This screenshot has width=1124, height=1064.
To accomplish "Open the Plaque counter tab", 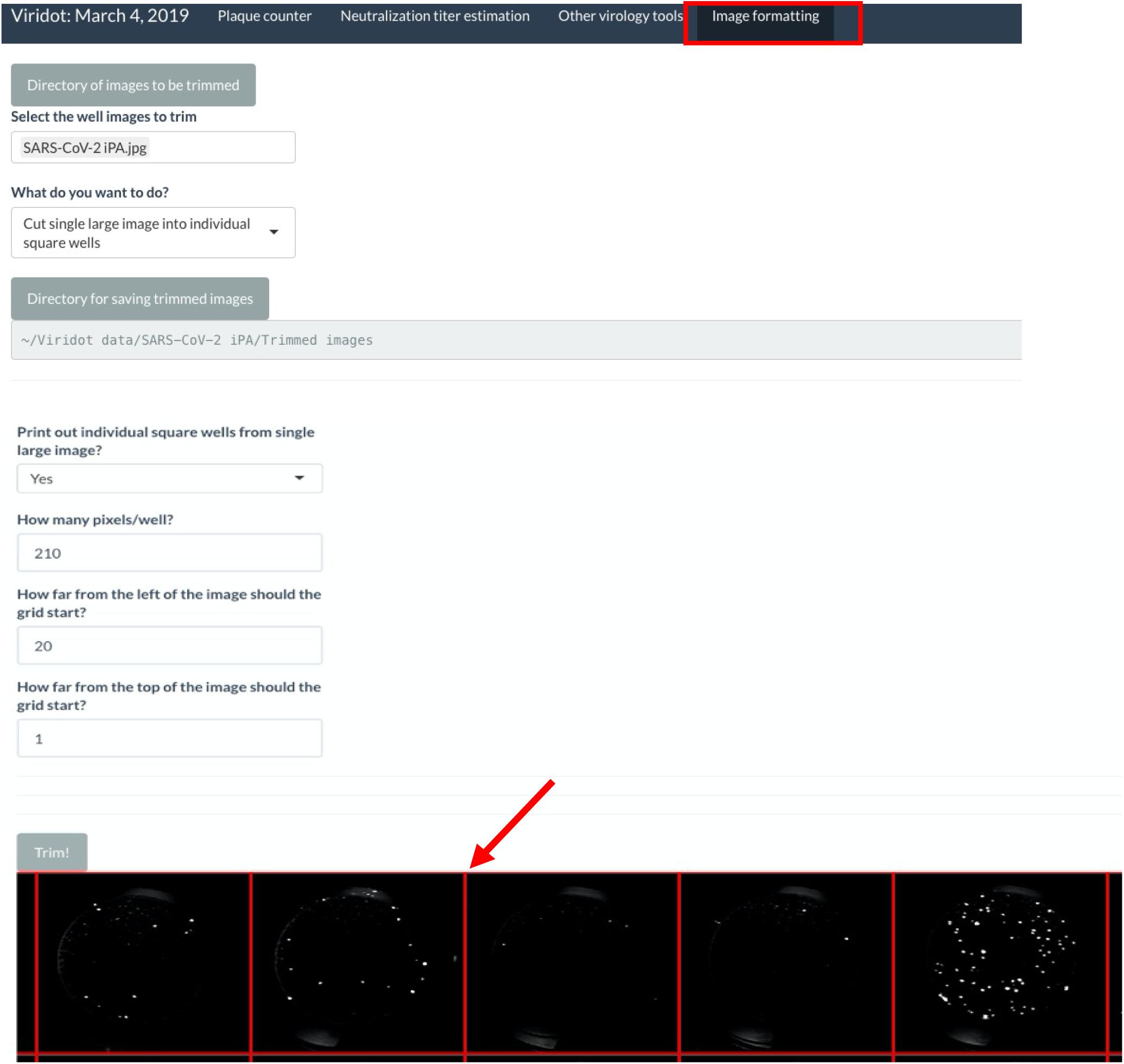I will point(264,16).
